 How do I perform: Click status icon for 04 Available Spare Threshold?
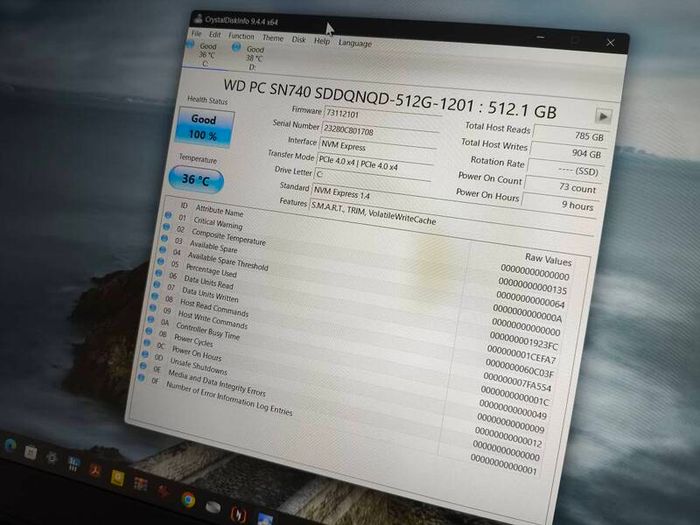click(162, 250)
